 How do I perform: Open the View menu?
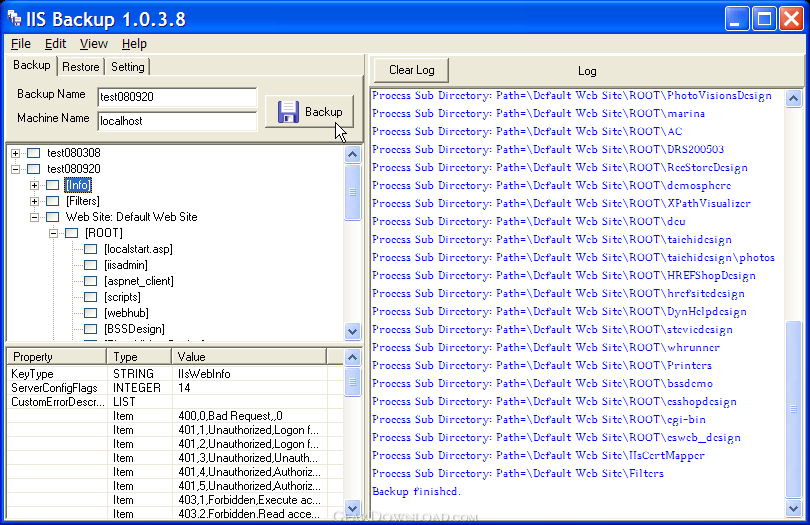94,44
